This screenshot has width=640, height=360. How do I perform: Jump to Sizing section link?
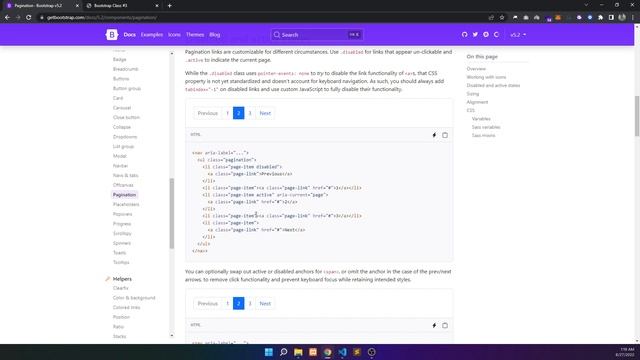coord(473,94)
